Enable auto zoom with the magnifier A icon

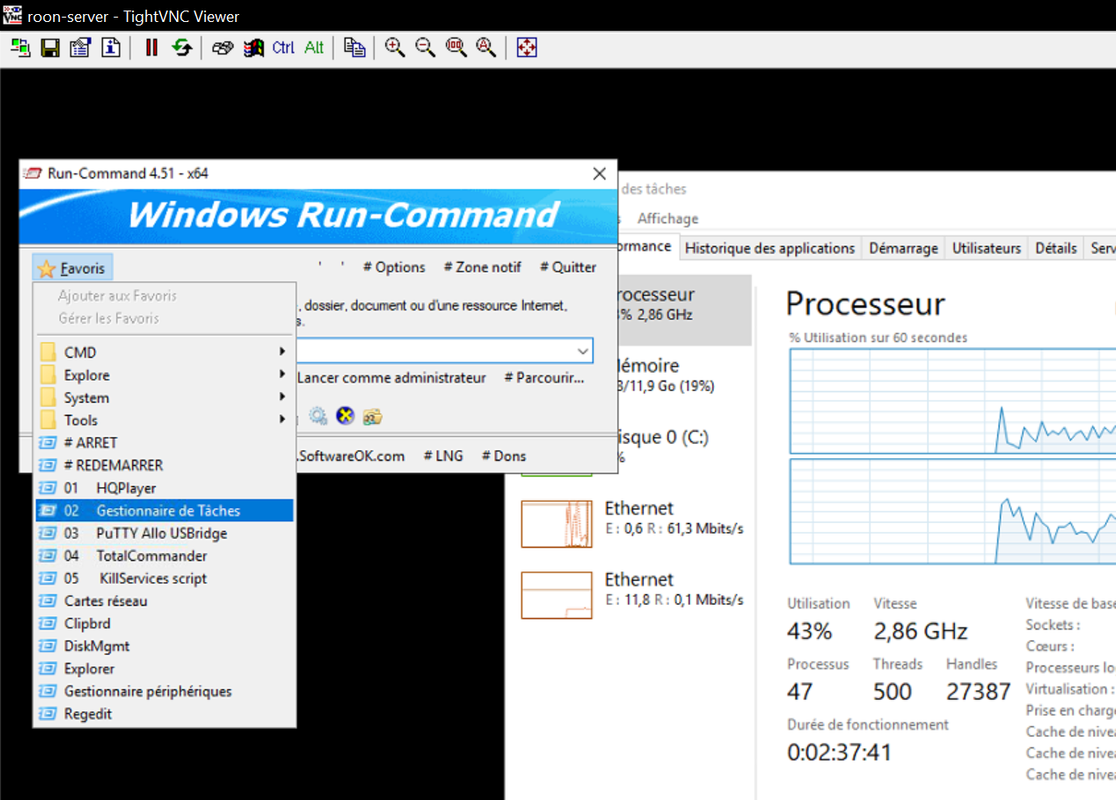click(486, 48)
